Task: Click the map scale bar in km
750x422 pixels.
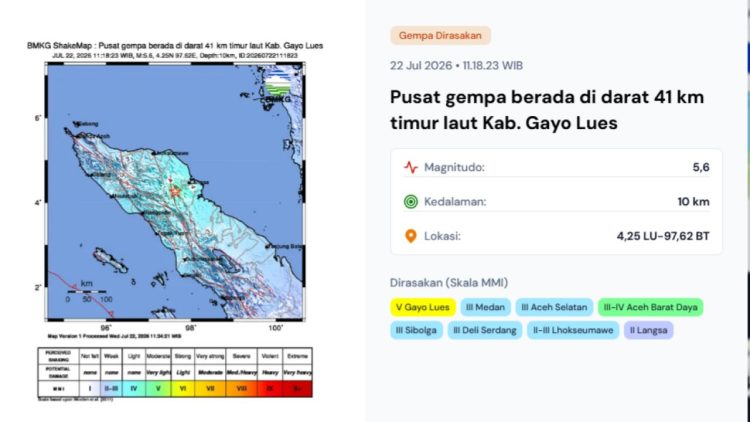Action: tap(87, 291)
